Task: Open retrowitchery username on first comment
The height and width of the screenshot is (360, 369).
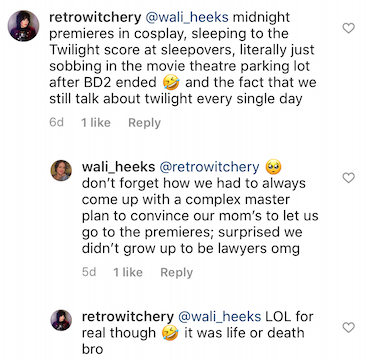Action: tap(95, 18)
